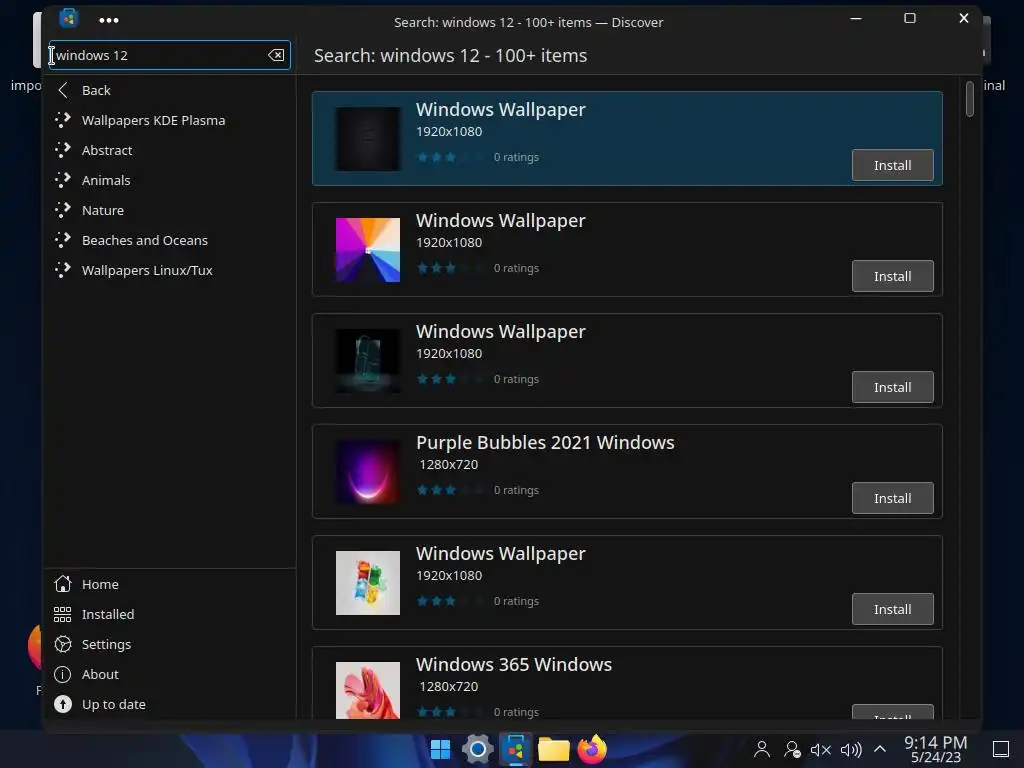Click the icon next to Nature
Image resolution: width=1024 pixels, height=768 pixels.
click(63, 210)
